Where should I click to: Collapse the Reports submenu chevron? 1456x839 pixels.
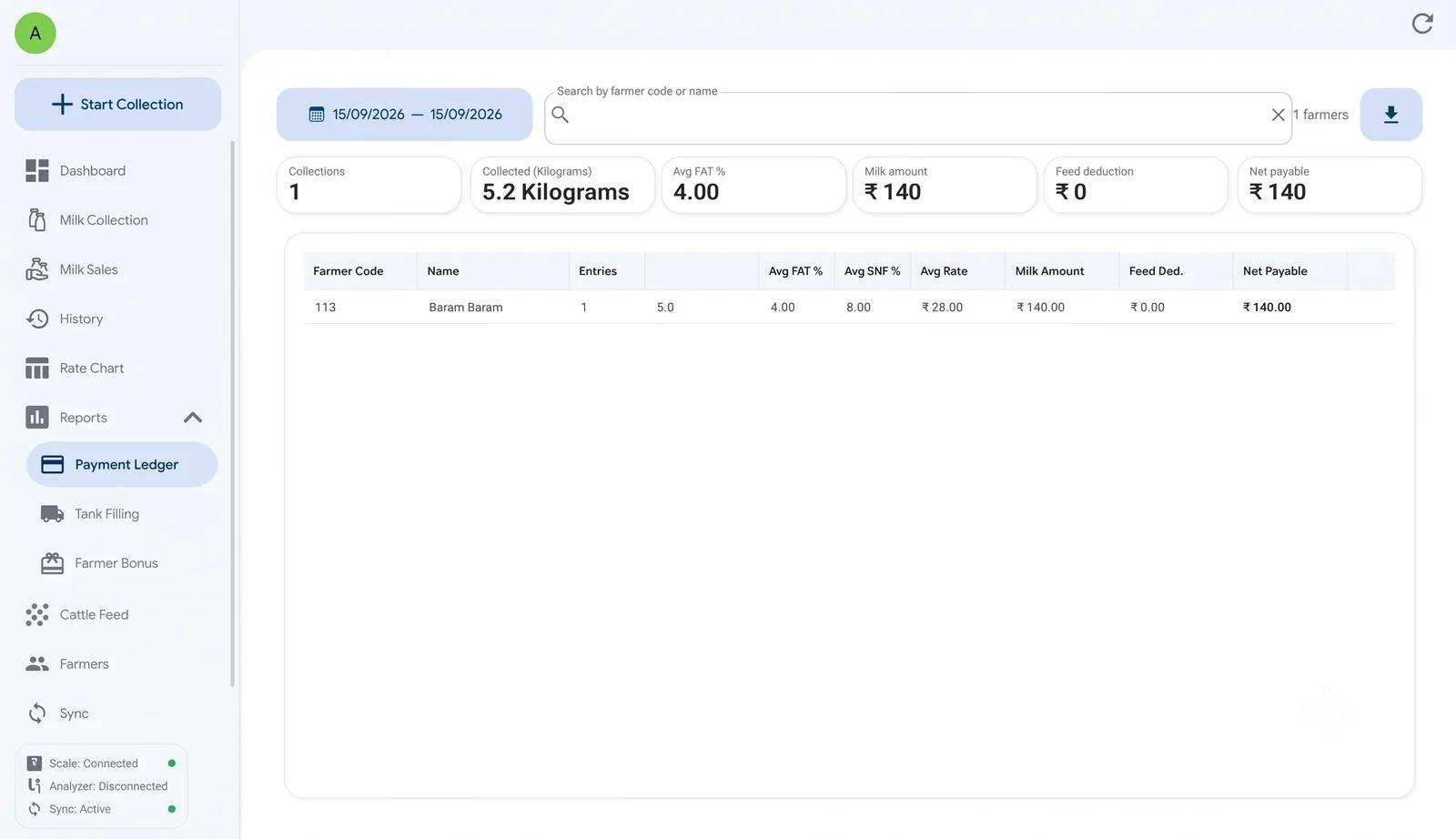pyautogui.click(x=193, y=418)
